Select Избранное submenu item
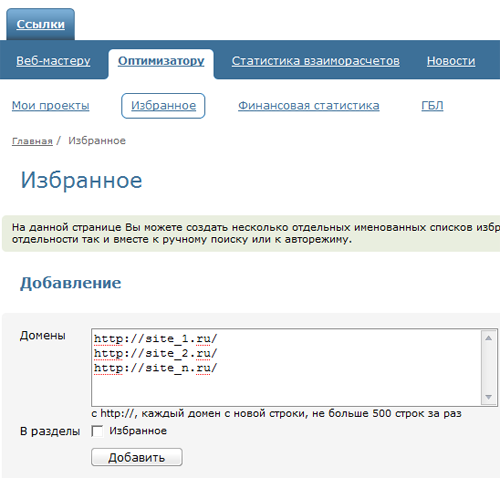This screenshot has height=478, width=500. (x=163, y=106)
